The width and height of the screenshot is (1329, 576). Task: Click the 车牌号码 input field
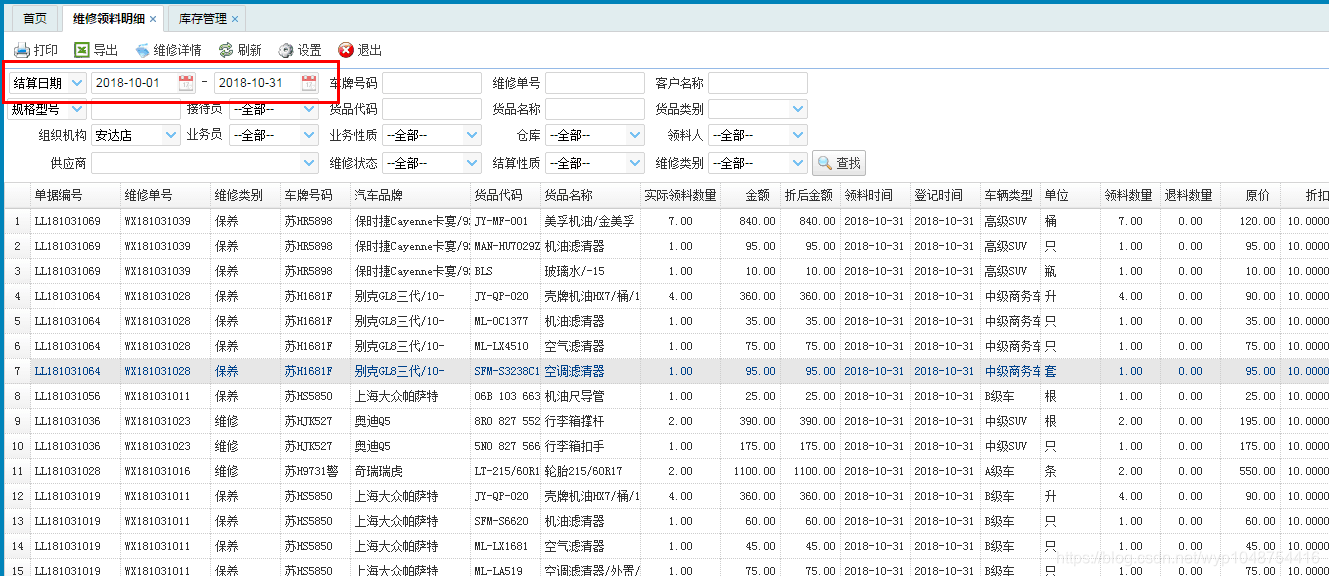click(x=432, y=83)
